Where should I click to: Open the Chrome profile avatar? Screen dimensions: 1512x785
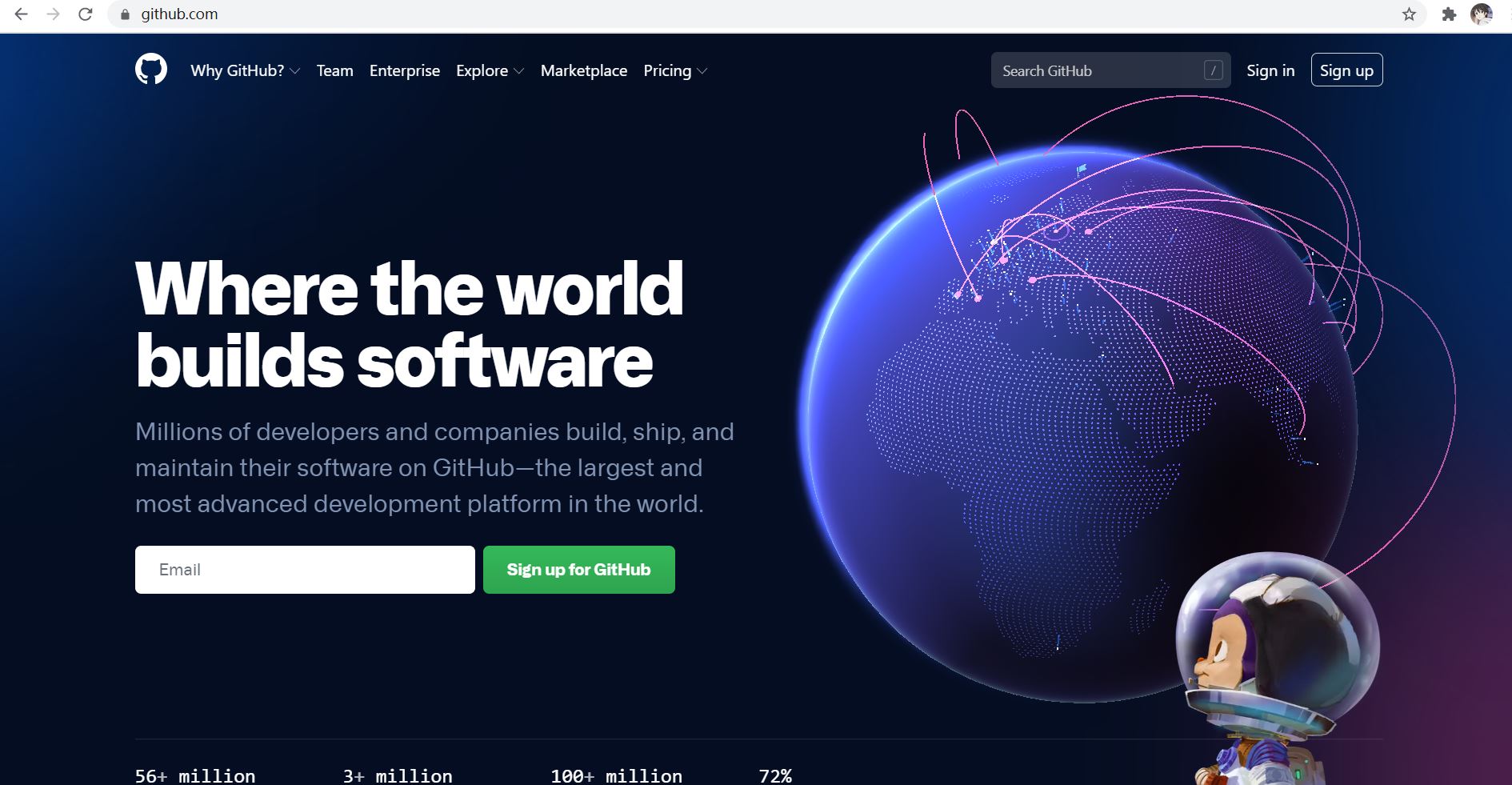(1481, 14)
